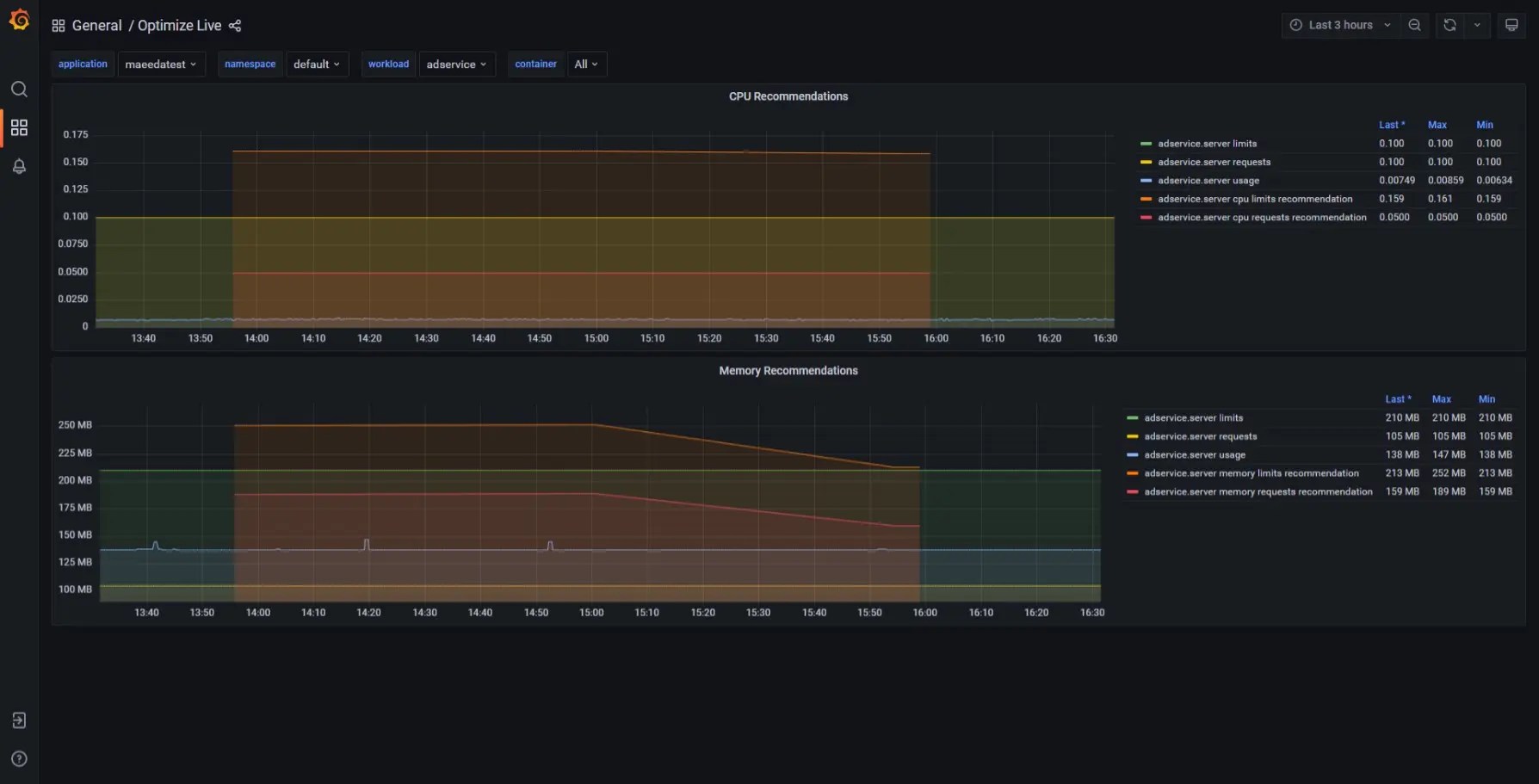This screenshot has width=1539, height=784.
Task: Click the 250 MB label on Memory y-axis
Action: [75, 425]
